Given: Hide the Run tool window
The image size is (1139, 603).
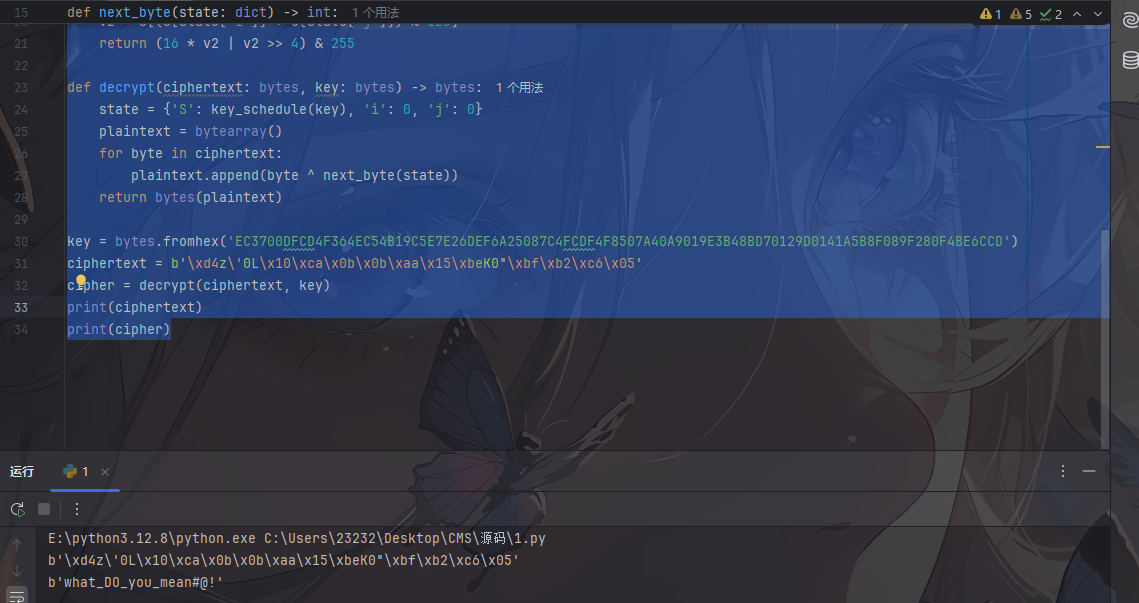Looking at the screenshot, I should click(1089, 471).
